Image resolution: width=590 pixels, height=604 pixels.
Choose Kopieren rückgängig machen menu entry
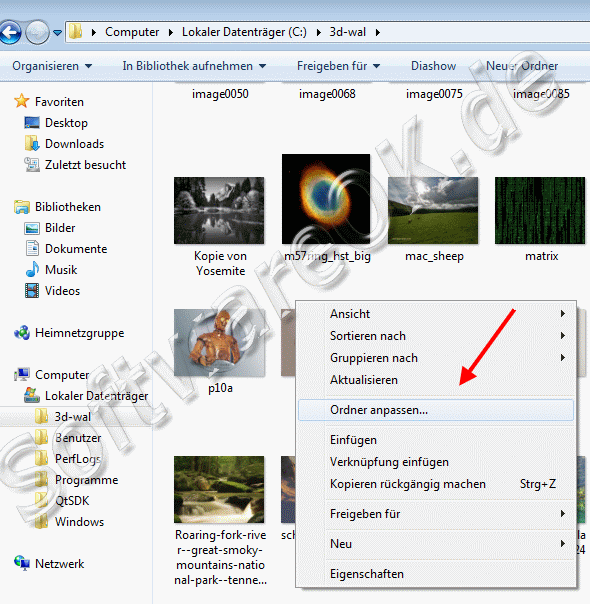pos(436,484)
